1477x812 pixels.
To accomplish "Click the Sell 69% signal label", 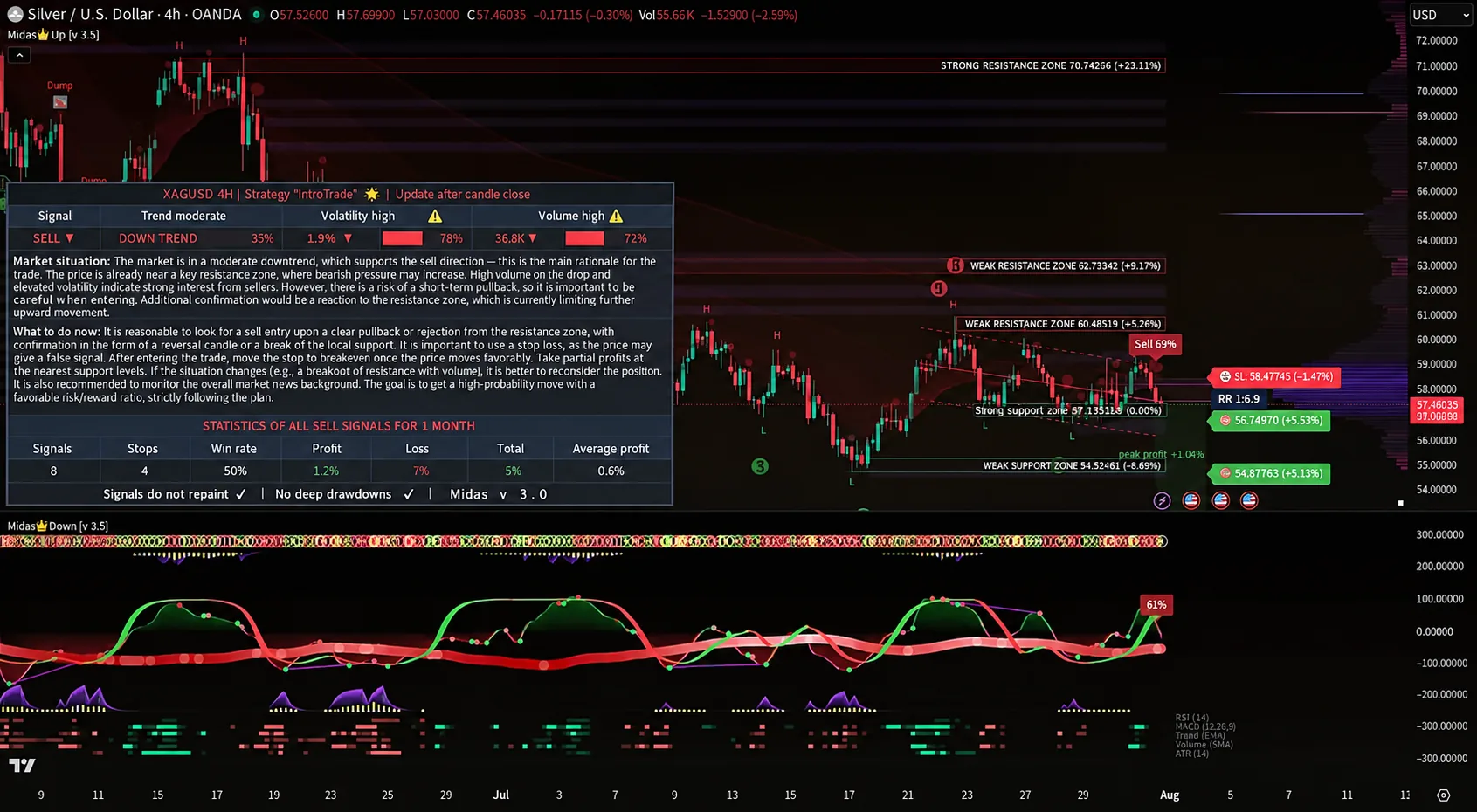I will click(x=1155, y=344).
